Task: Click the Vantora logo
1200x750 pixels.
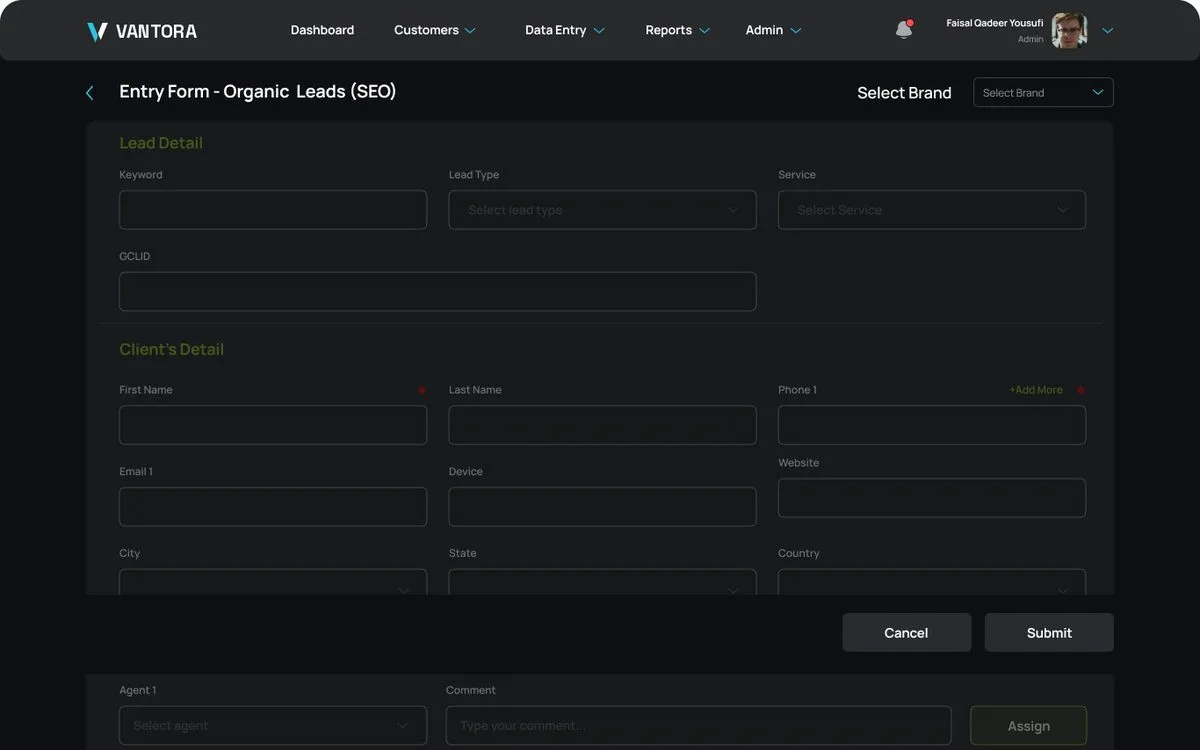Action: click(141, 31)
